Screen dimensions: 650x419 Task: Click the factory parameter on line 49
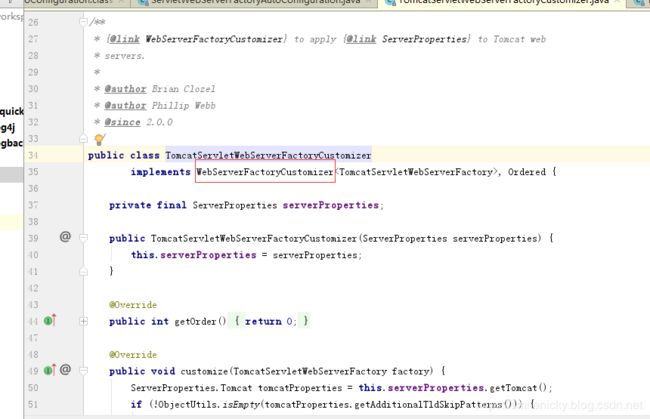pyautogui.click(x=412, y=371)
